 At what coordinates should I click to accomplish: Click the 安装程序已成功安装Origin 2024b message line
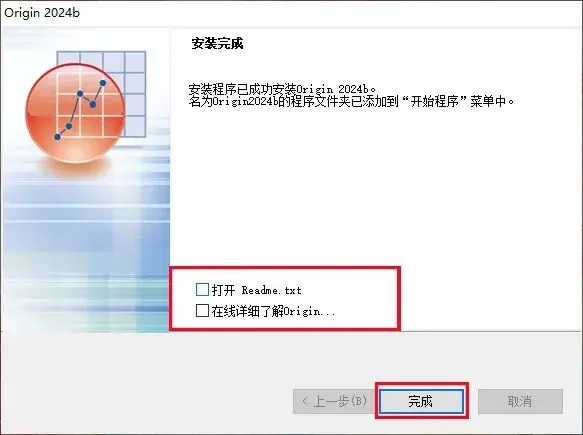point(282,89)
